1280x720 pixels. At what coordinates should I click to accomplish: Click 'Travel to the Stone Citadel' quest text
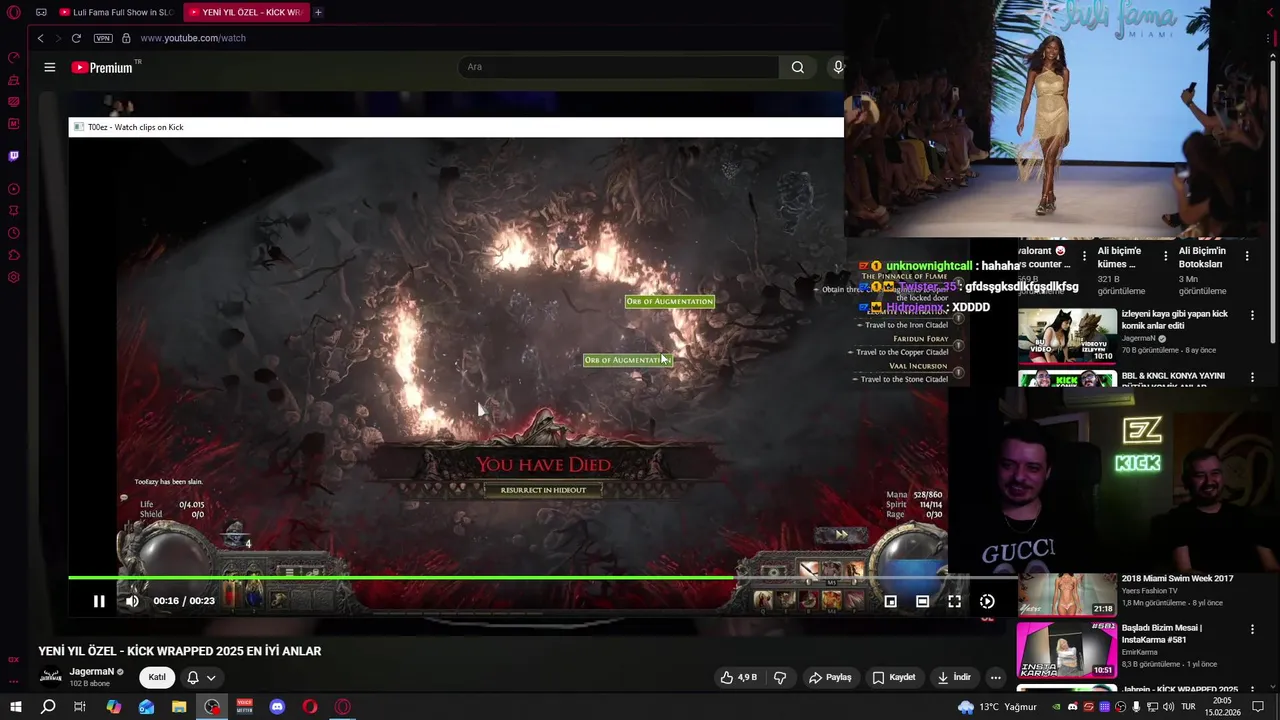pyautogui.click(x=904, y=379)
